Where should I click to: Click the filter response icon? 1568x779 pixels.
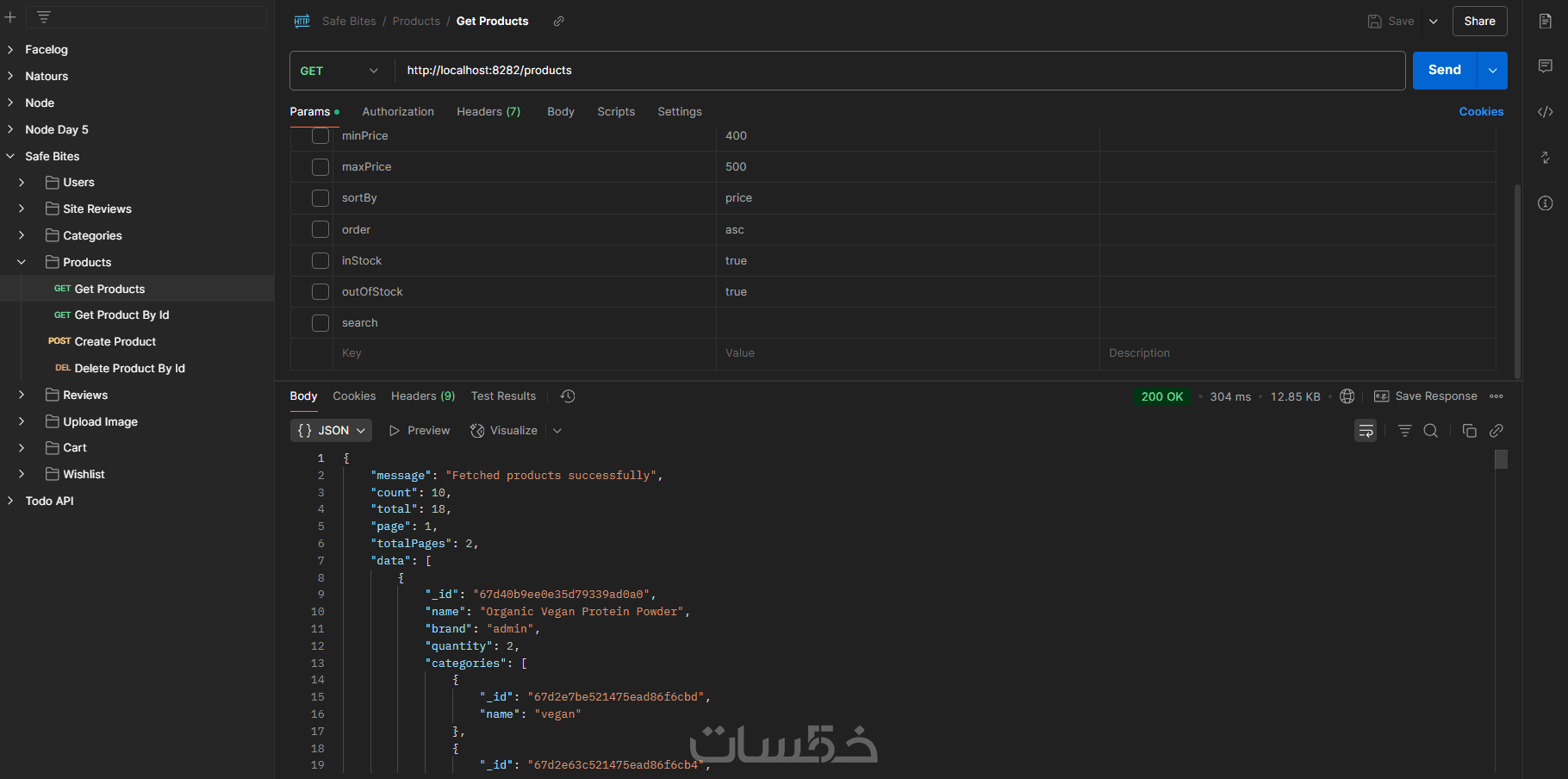pyautogui.click(x=1405, y=431)
